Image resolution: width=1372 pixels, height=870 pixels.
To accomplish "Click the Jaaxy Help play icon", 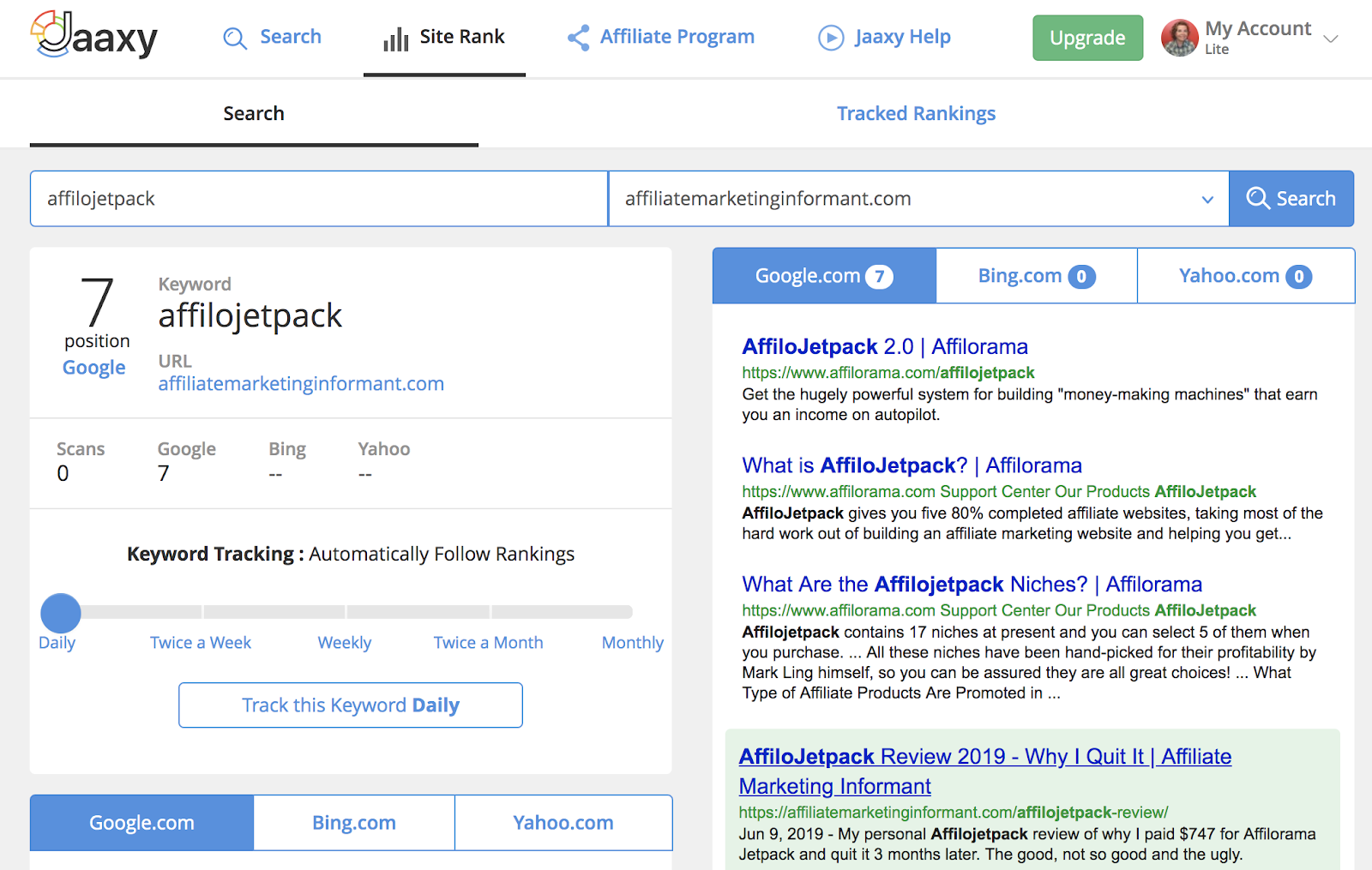I will point(831,38).
